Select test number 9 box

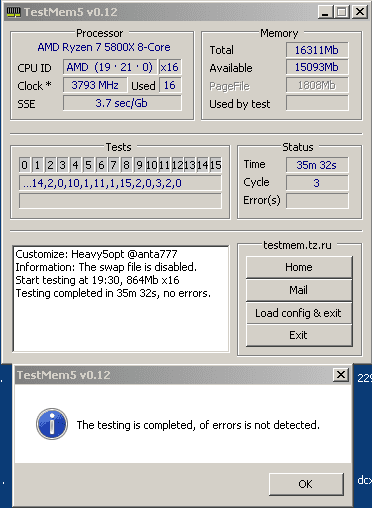[x=139, y=165]
